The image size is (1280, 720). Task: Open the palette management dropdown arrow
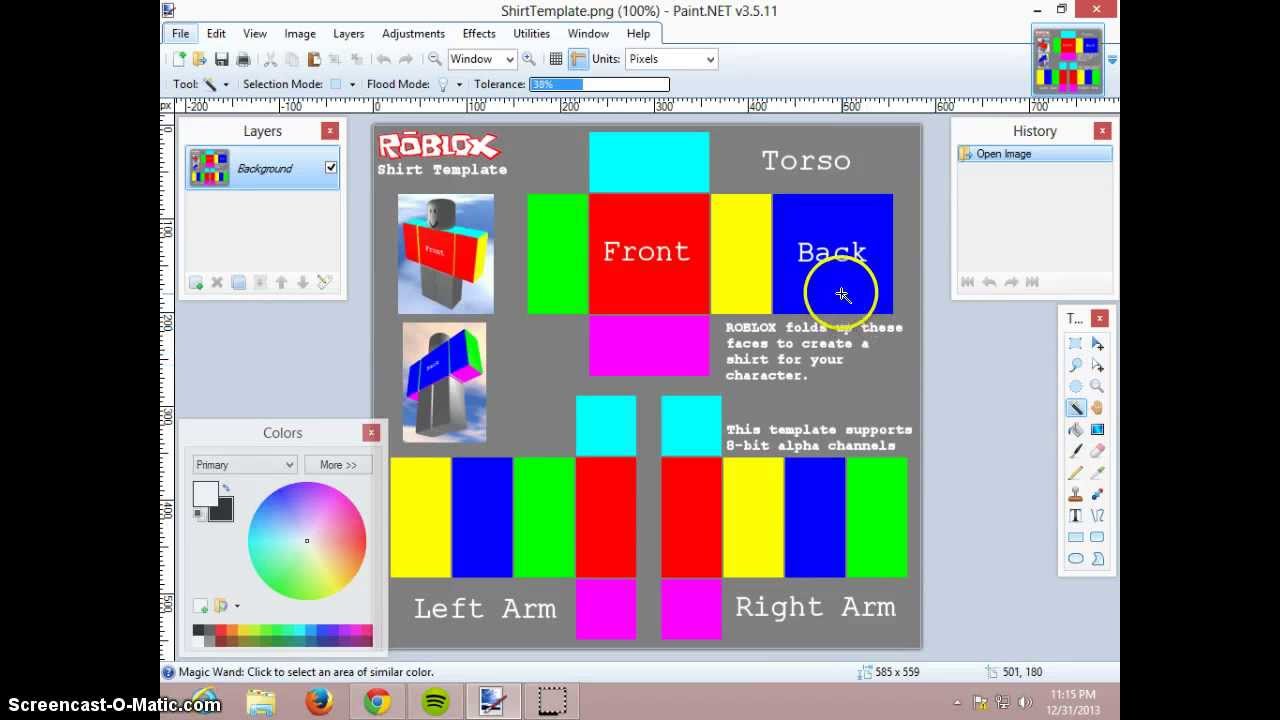237,606
